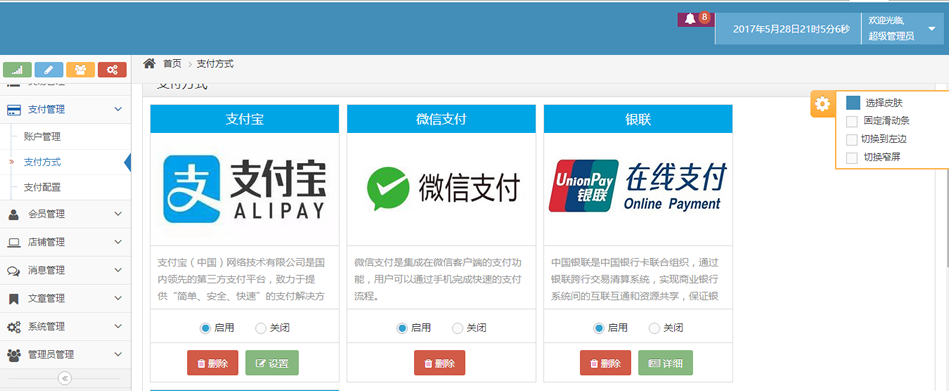Screen dimensions: 949x391
Task: Select 启用 radio for 微信支付
Action: coord(402,328)
